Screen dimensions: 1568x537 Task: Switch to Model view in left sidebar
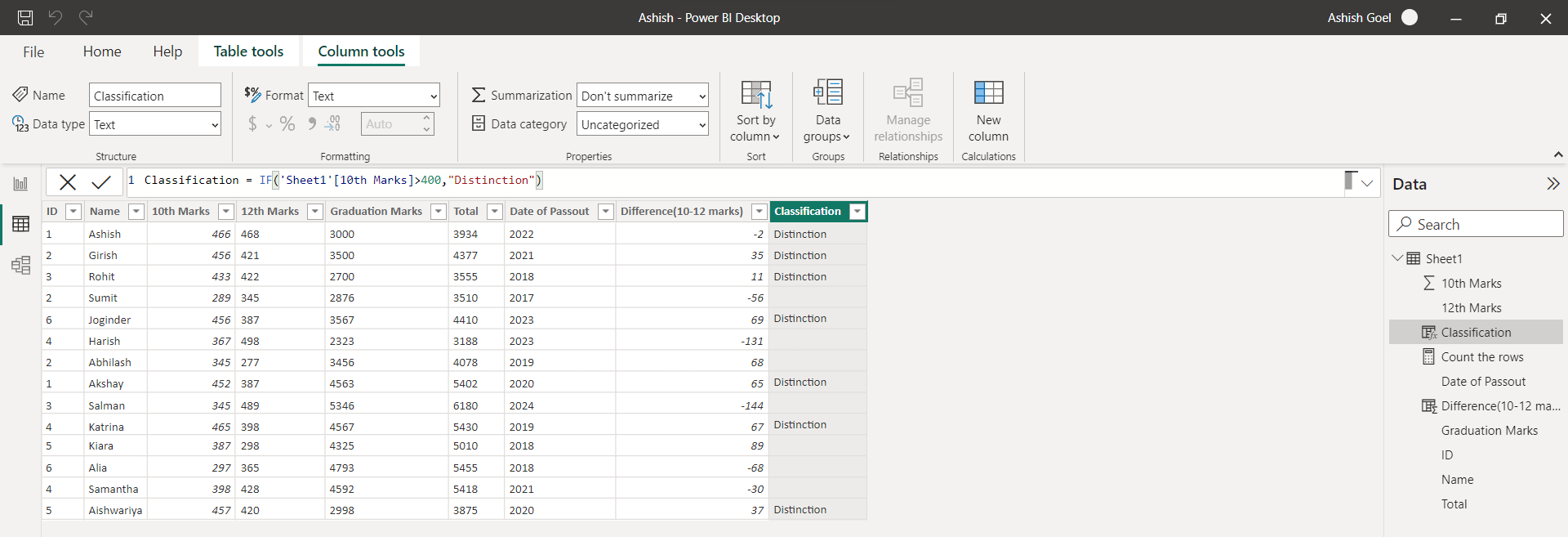[x=20, y=265]
